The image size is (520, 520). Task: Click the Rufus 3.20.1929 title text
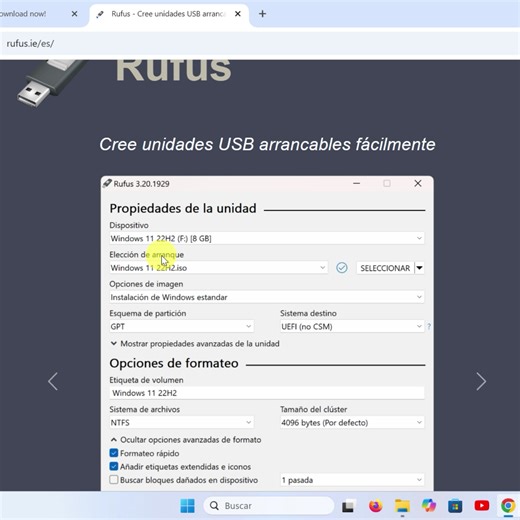coord(141,184)
